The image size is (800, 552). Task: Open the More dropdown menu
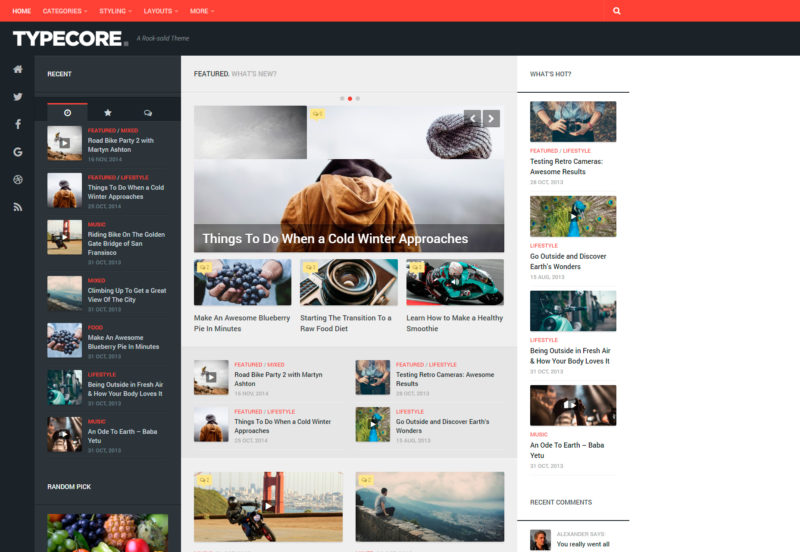[x=202, y=11]
